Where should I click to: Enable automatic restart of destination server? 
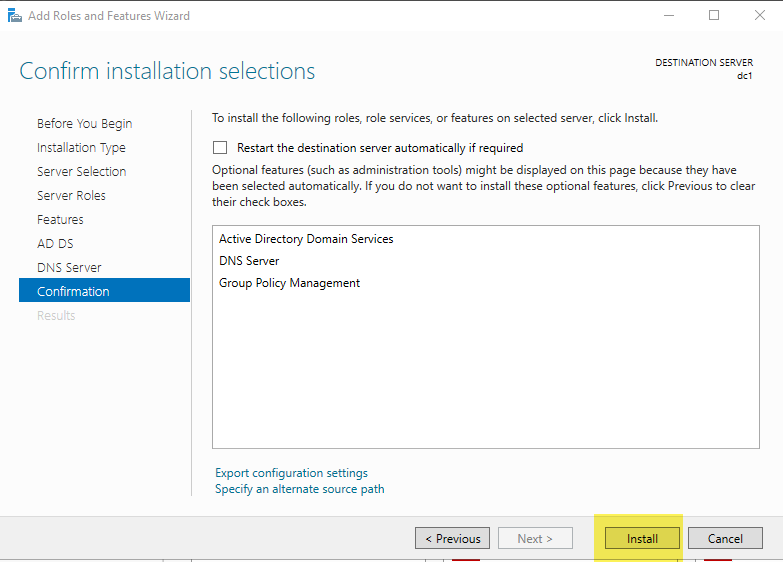220,148
